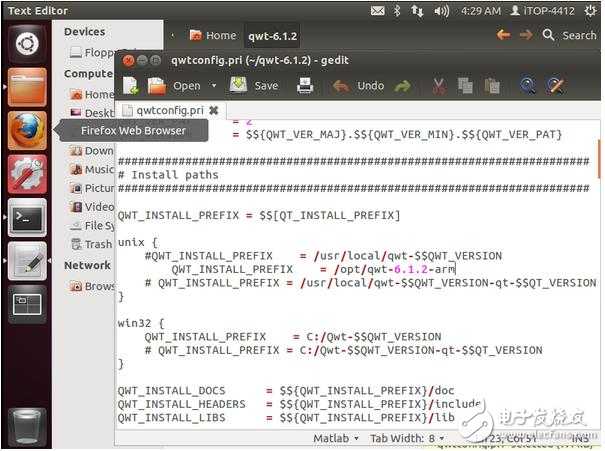The width and height of the screenshot is (605, 451).
Task: Select Pictures in Files sidebar
Action: 92,188
